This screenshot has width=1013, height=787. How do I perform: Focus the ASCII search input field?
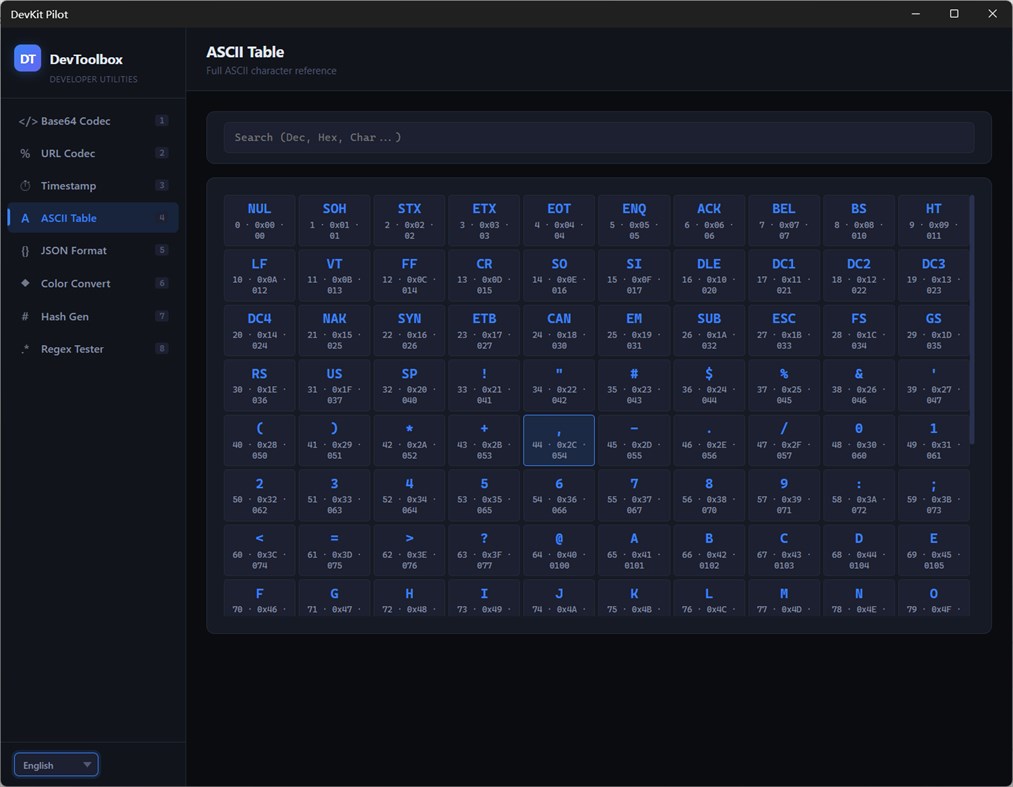(599, 138)
